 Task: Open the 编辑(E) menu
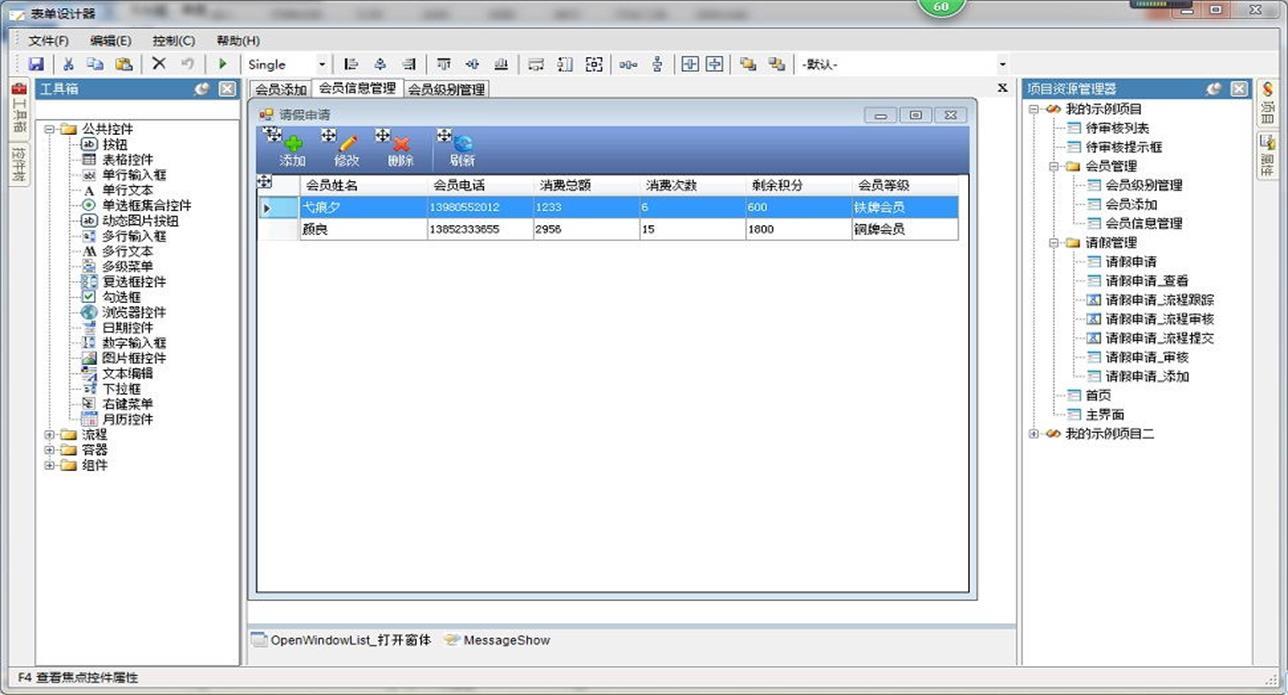point(110,41)
